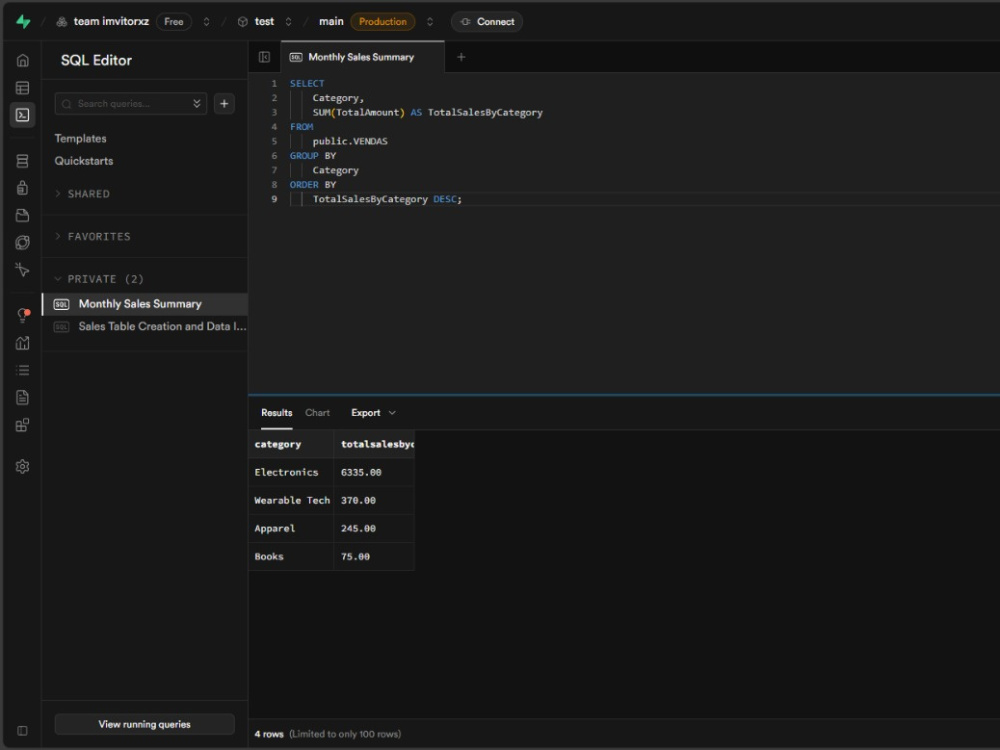Click the main branch link
This screenshot has width=1000, height=750.
(331, 21)
